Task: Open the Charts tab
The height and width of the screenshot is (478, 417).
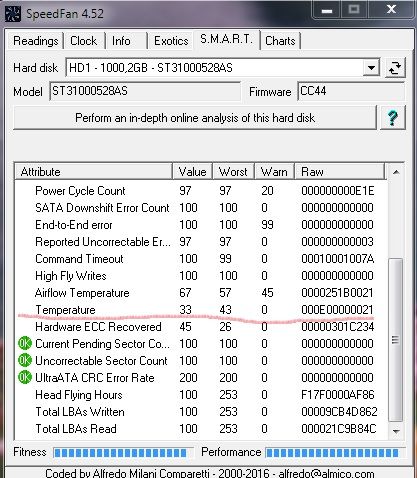Action: pos(280,41)
